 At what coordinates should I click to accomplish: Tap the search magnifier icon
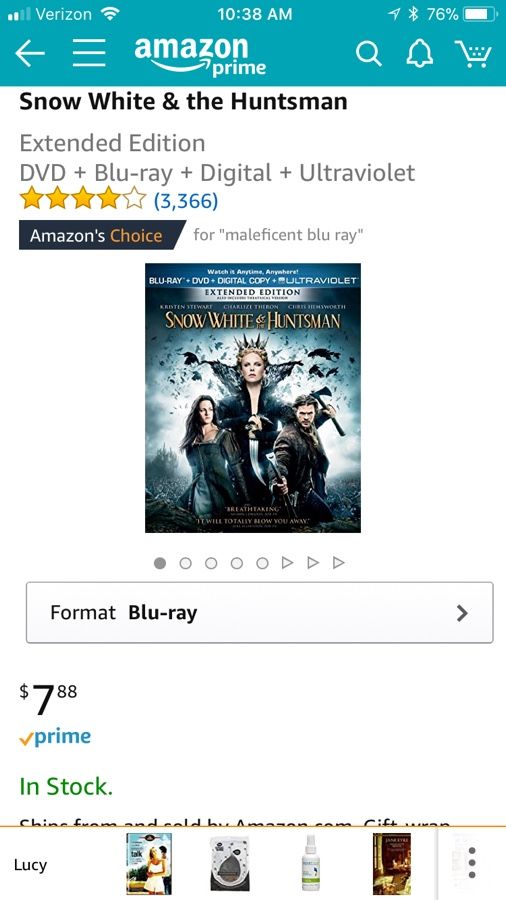pyautogui.click(x=368, y=54)
